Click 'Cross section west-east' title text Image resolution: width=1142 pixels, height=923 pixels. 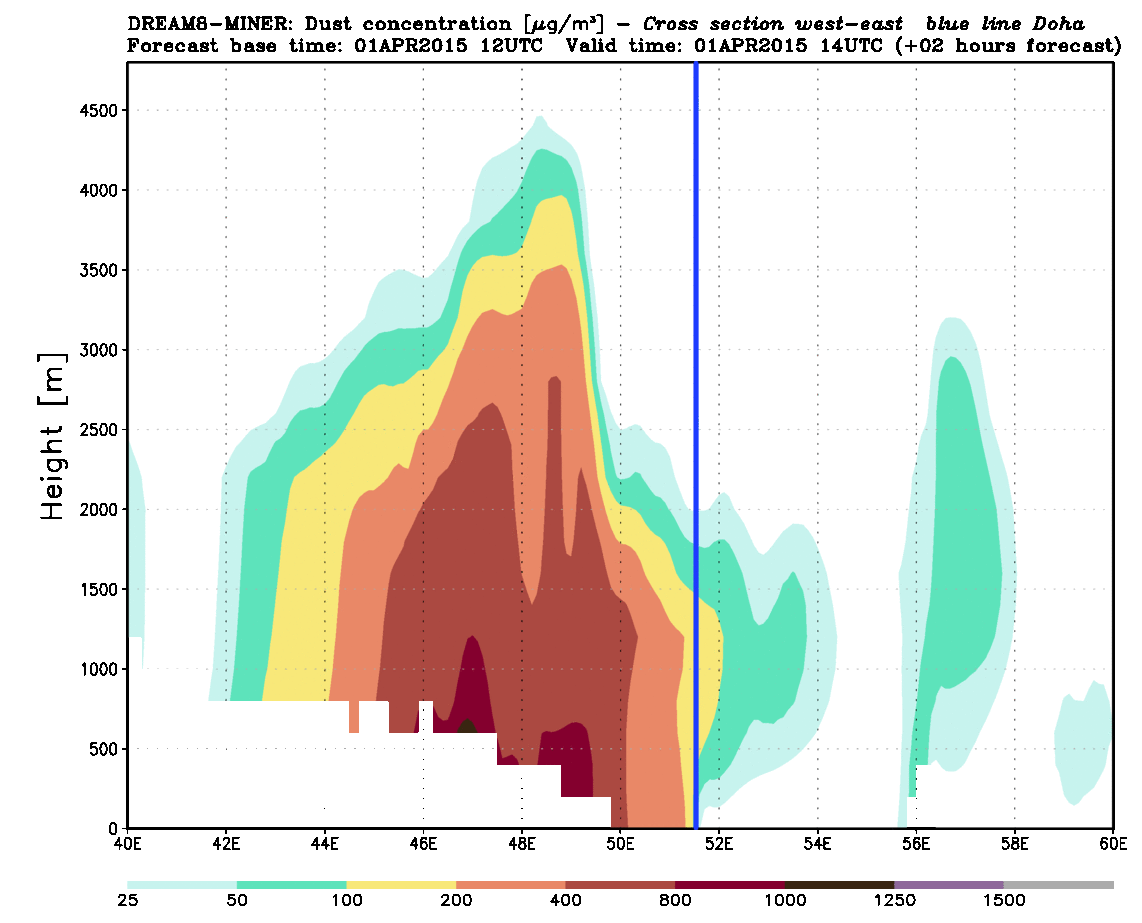pos(773,24)
